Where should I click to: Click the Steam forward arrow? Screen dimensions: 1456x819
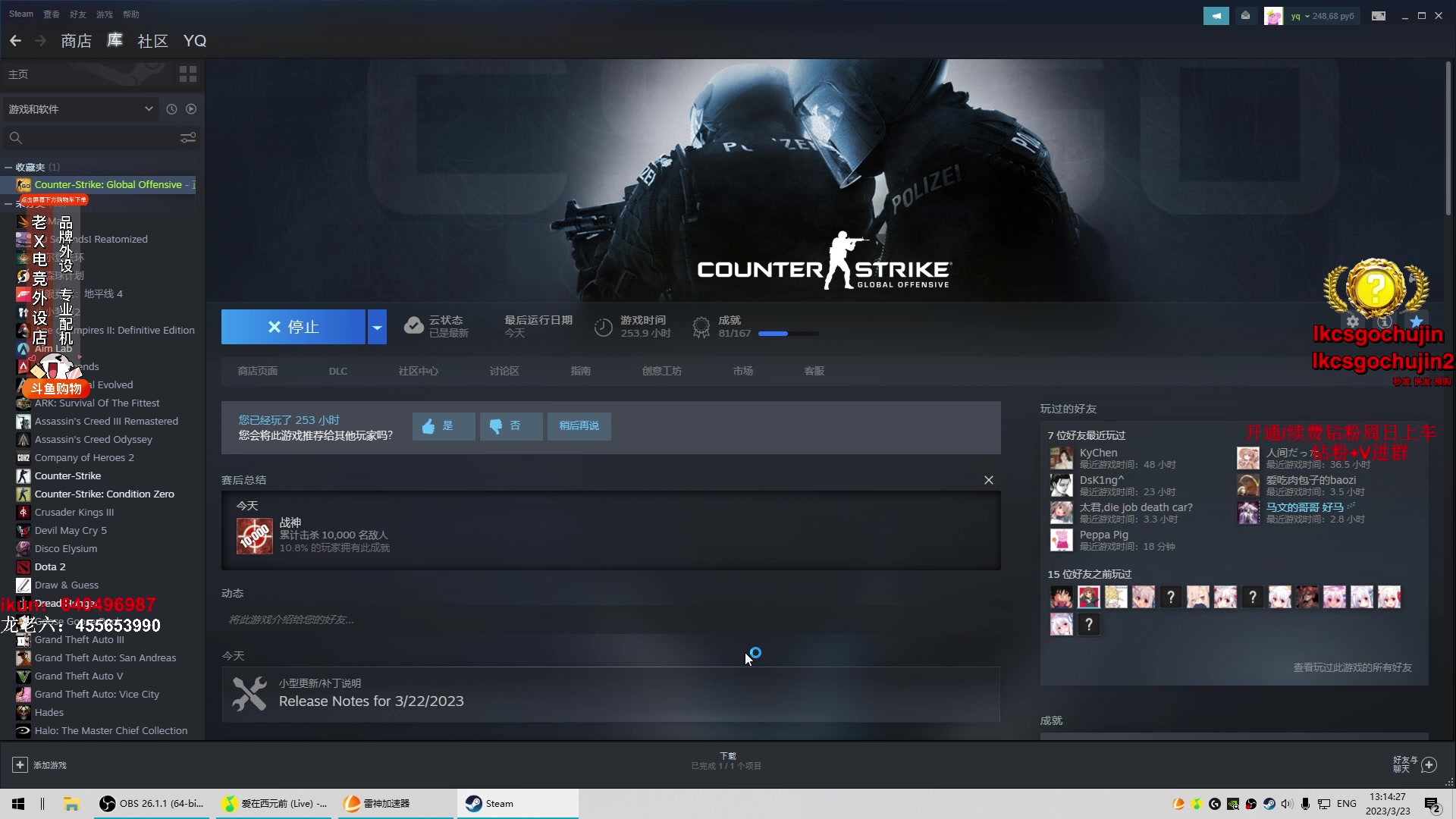pyautogui.click(x=41, y=41)
